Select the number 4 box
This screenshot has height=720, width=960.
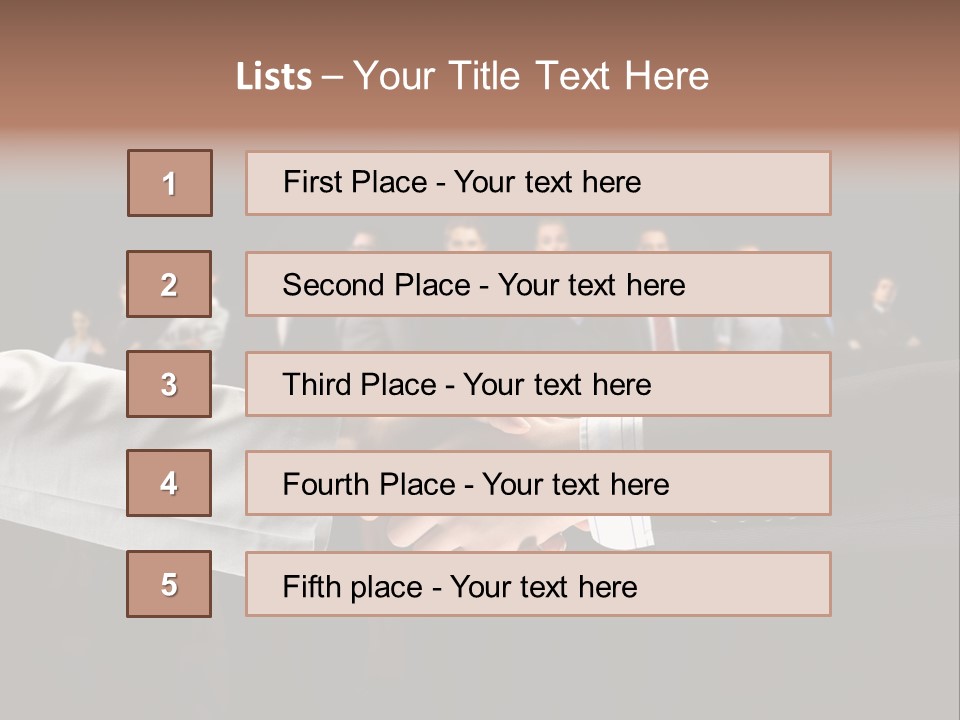click(x=169, y=483)
